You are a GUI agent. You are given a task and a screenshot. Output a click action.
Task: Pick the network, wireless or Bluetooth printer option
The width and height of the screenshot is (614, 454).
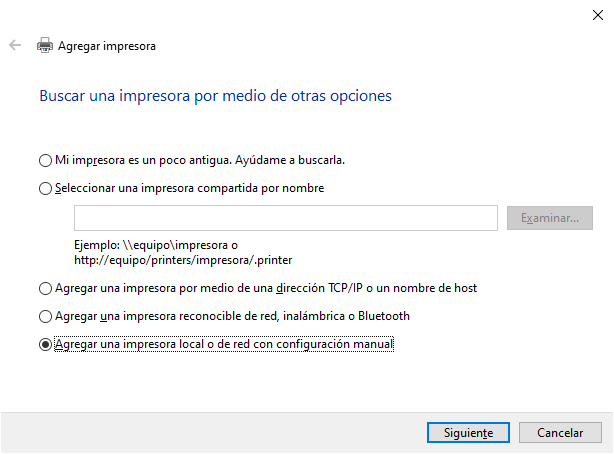(44, 317)
